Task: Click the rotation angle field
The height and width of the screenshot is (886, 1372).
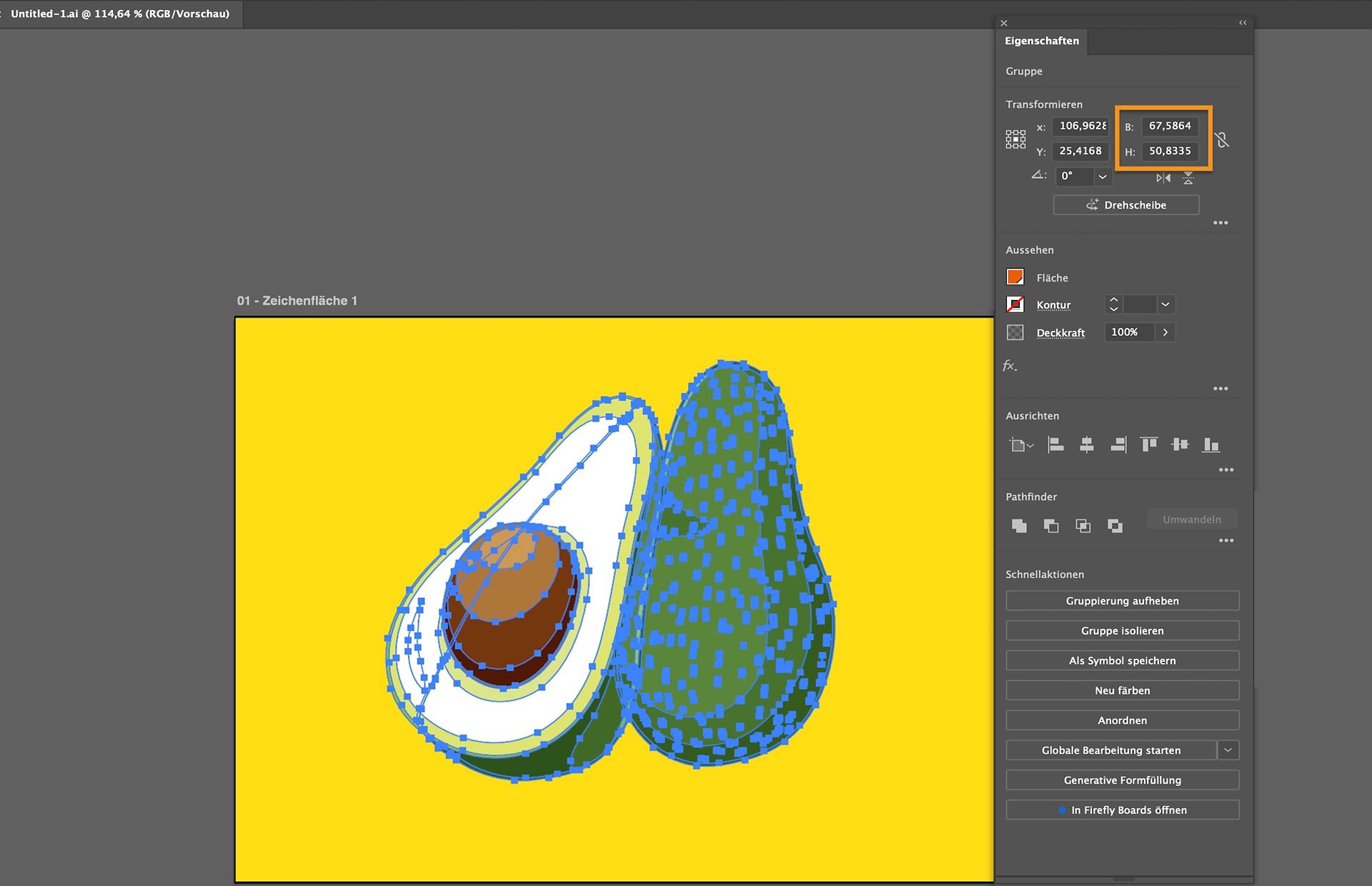Action: point(1074,176)
